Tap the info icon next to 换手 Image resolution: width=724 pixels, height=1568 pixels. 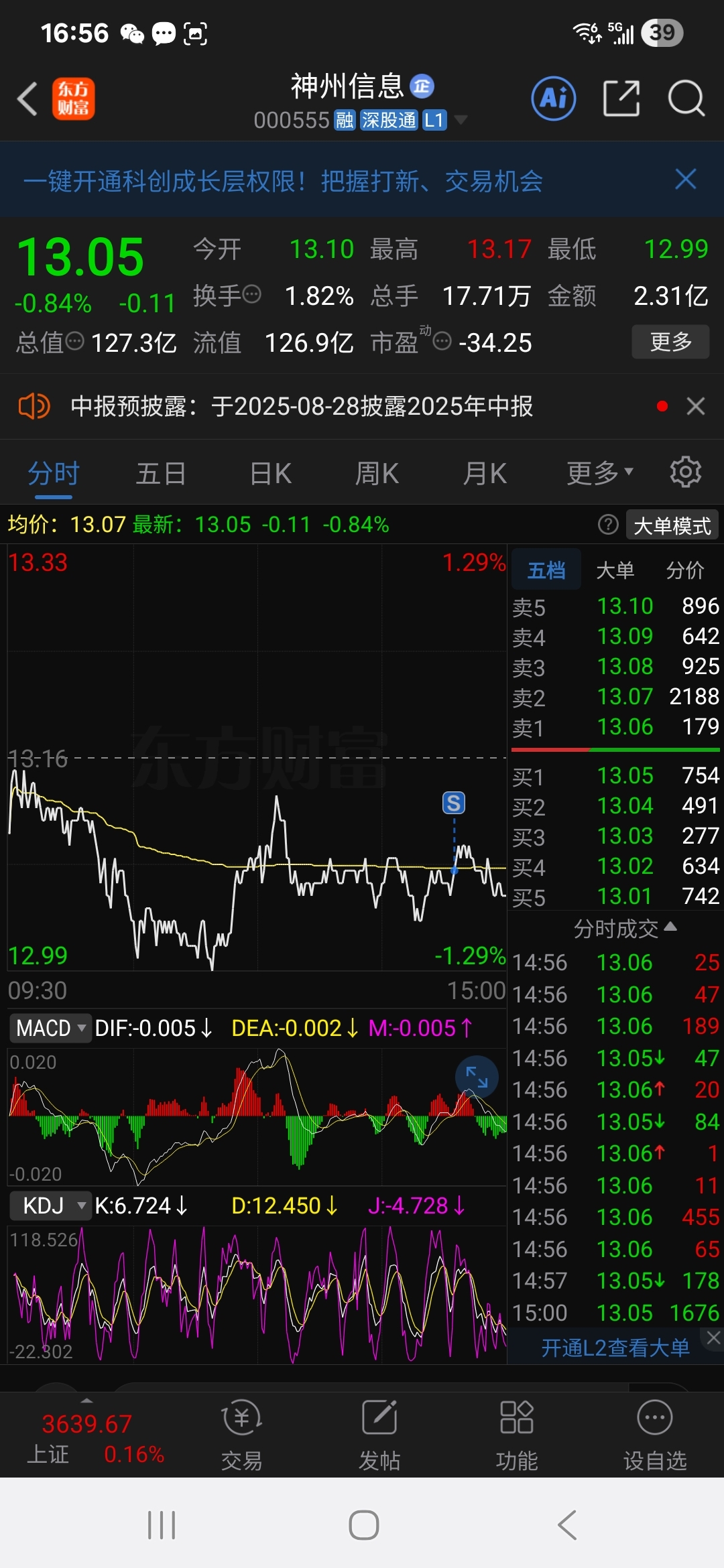coord(251,294)
